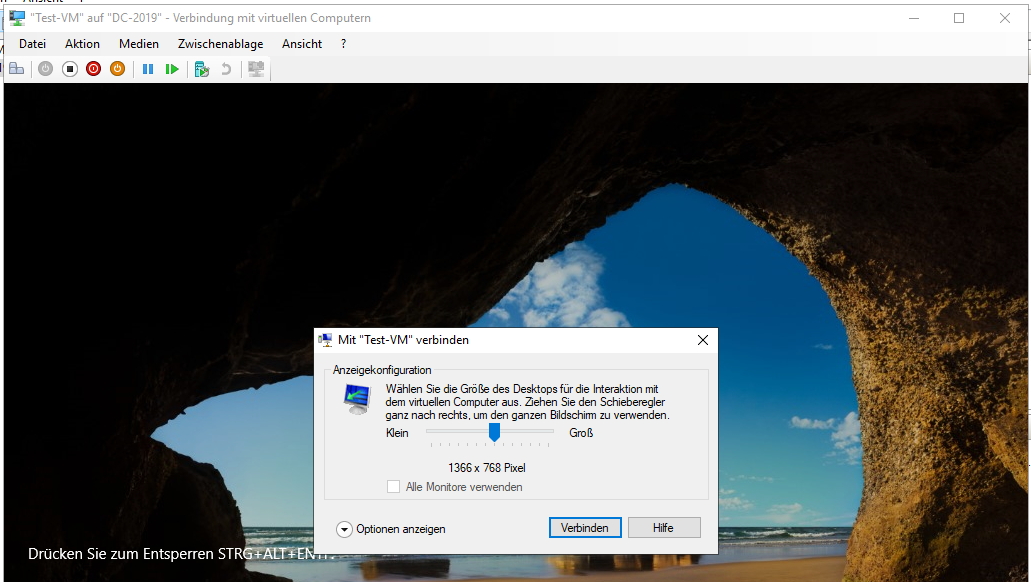Enable Alle Monitore verwenden checkbox

[x=393, y=487]
